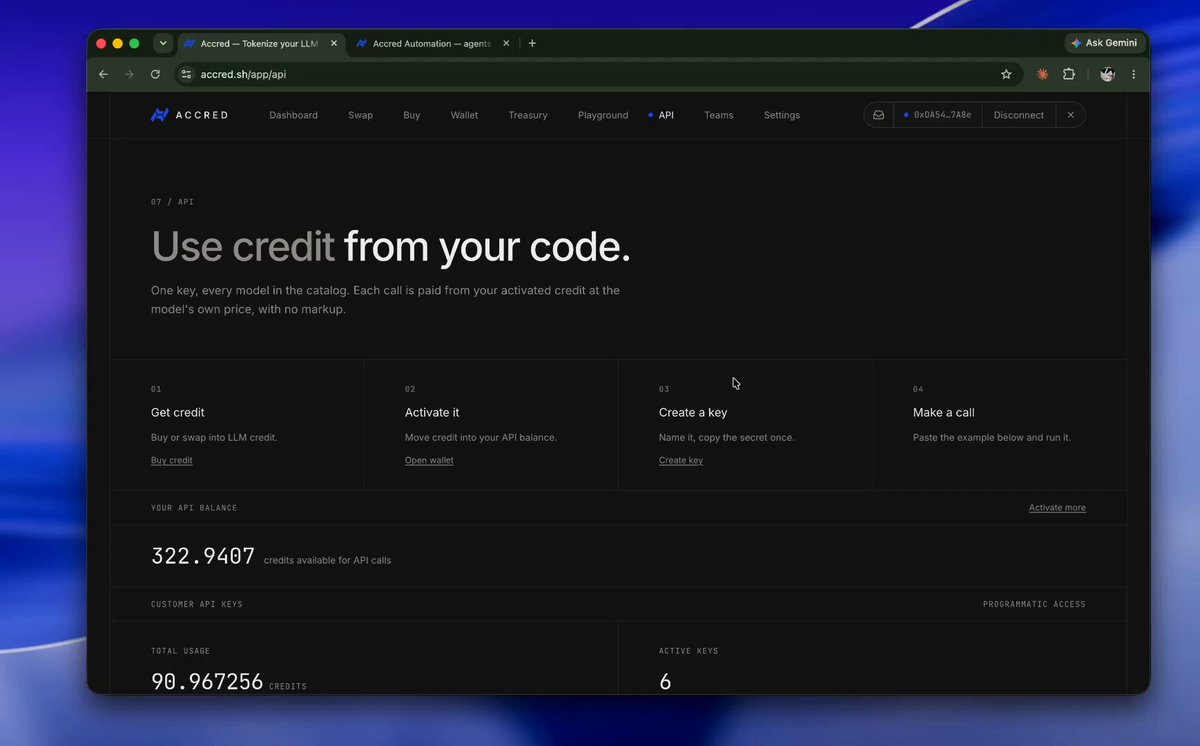Open the browser profile avatar

click(x=1107, y=74)
